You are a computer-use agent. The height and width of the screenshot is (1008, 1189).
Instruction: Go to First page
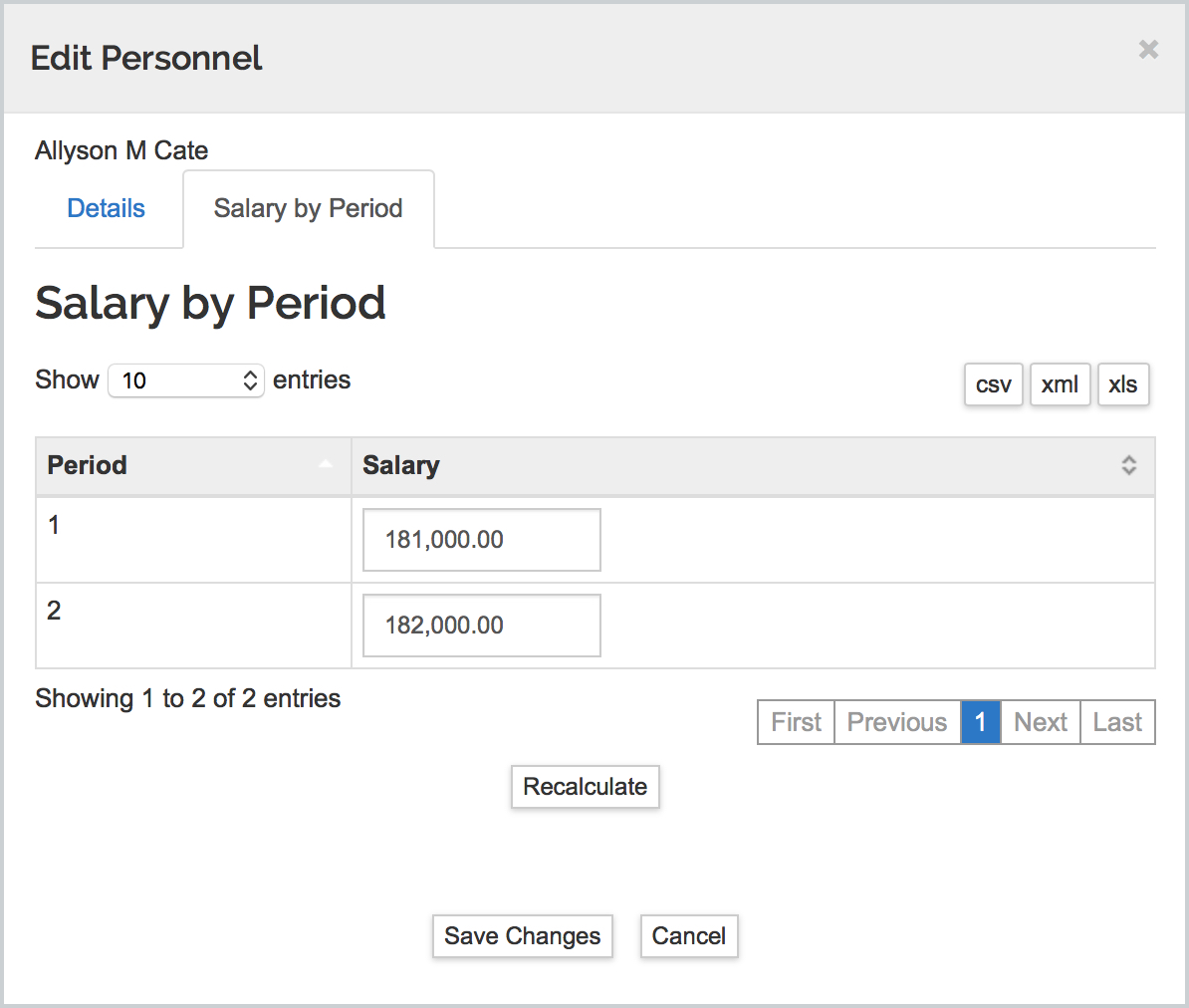(x=797, y=722)
